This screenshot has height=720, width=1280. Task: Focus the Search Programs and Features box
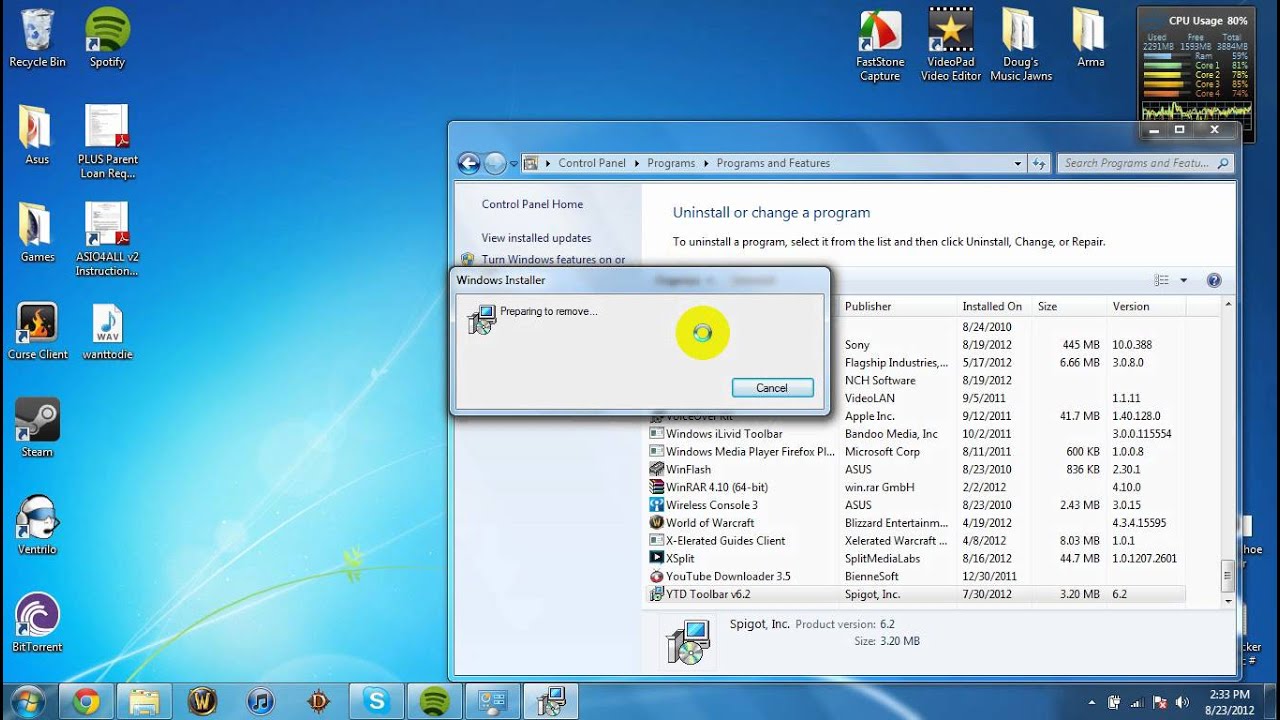pyautogui.click(x=1144, y=163)
